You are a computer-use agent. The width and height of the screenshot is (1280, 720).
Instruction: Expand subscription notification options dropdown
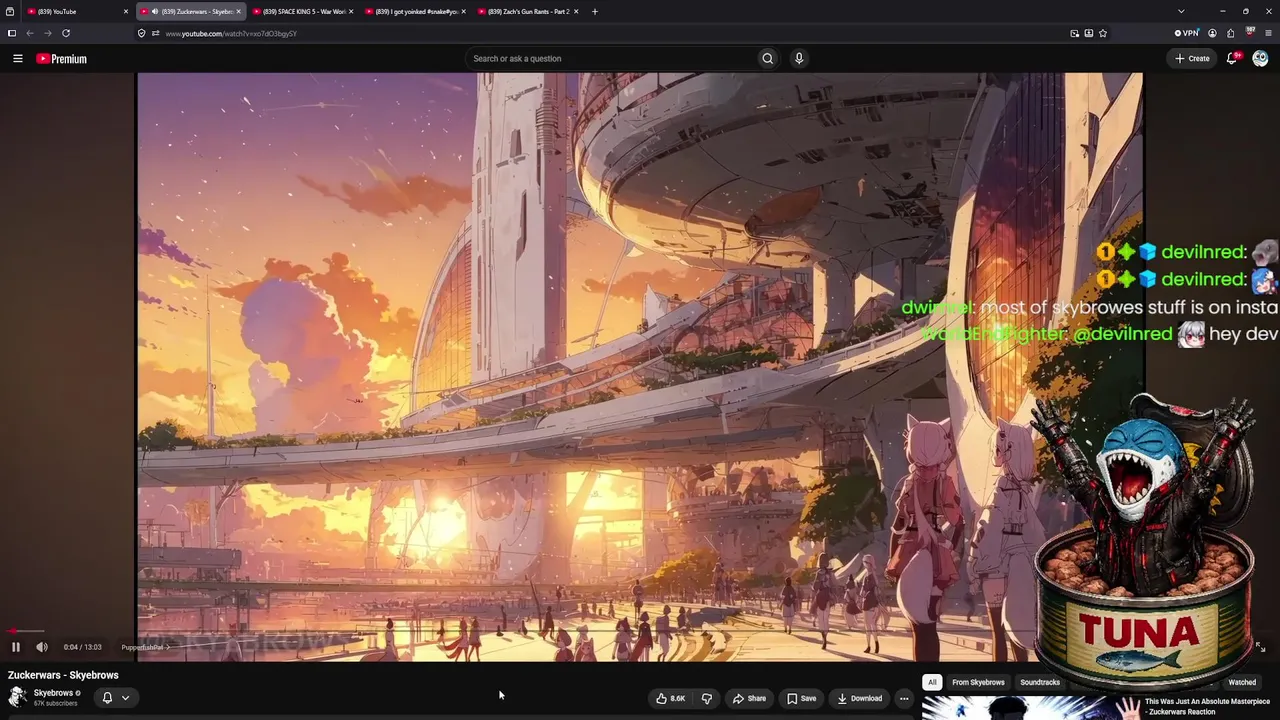point(125,698)
